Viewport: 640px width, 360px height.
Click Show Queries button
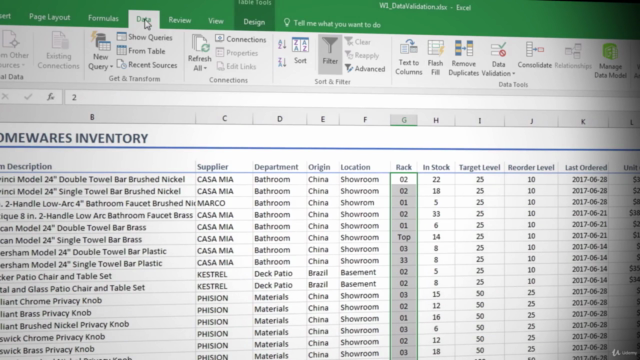(144, 37)
